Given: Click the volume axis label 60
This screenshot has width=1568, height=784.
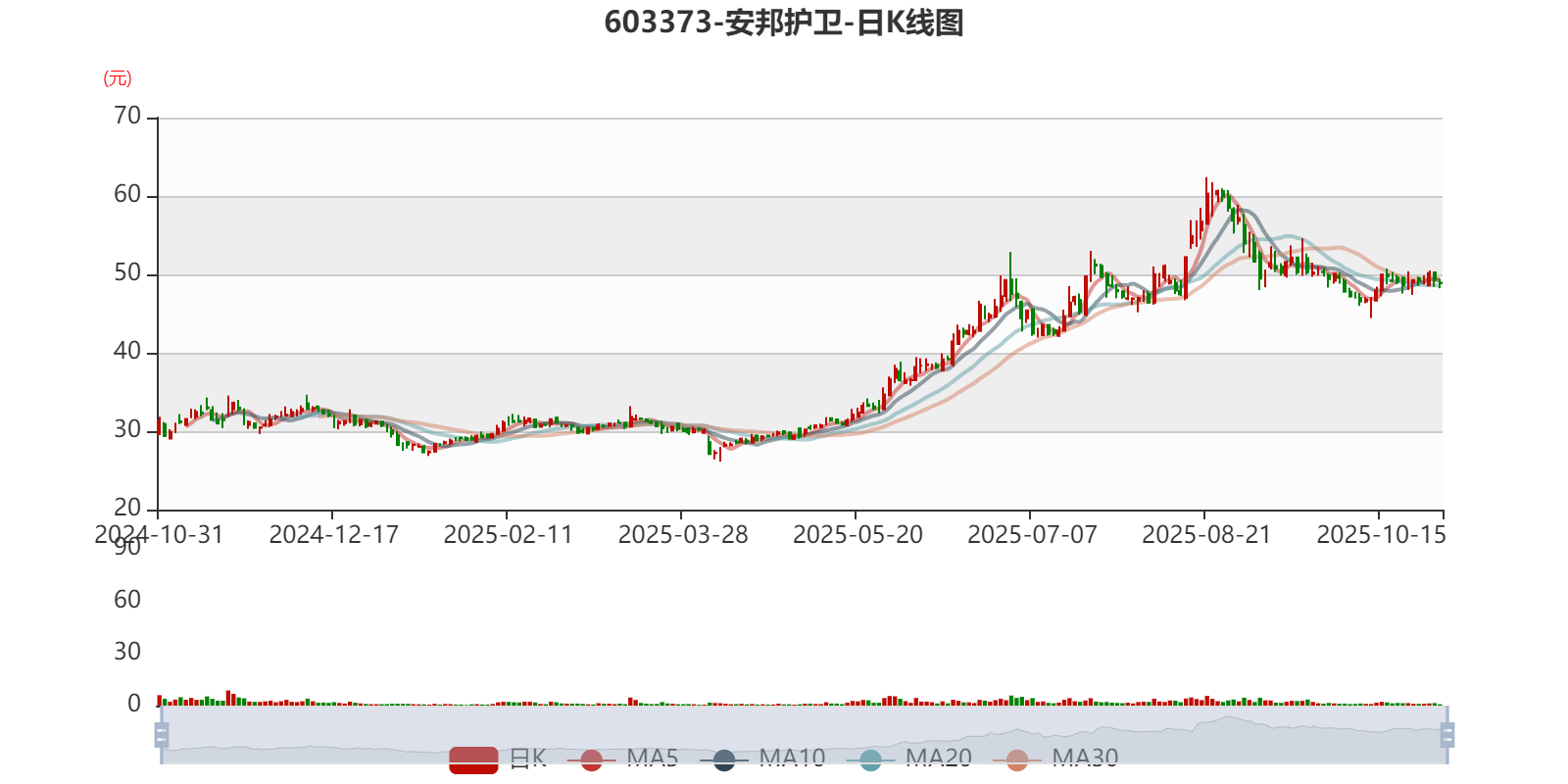Looking at the screenshot, I should coord(127,600).
